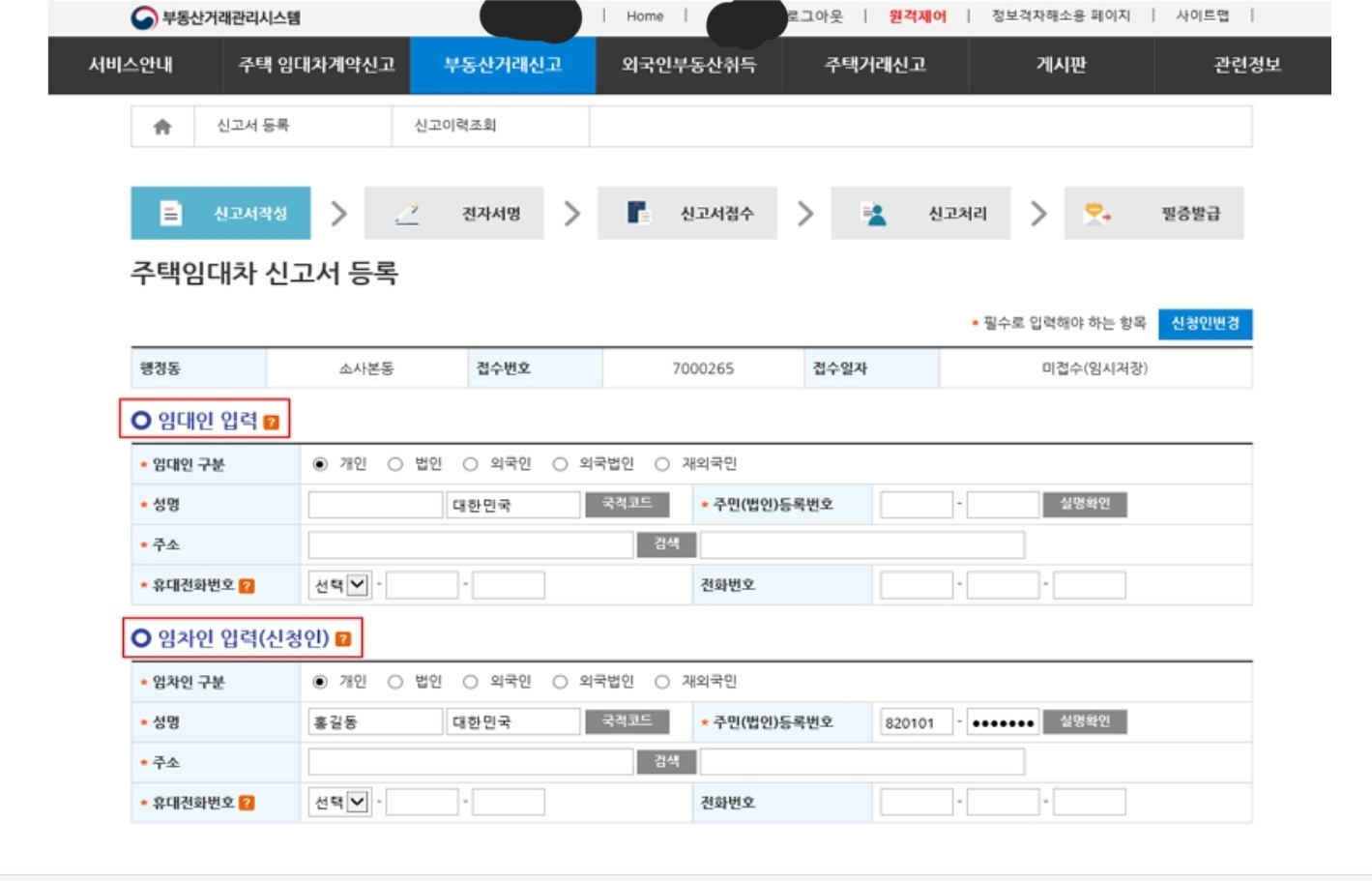Viewport: 1372px width, 881px height.
Task: Click the 신청인변경 button
Action: pos(1205,323)
